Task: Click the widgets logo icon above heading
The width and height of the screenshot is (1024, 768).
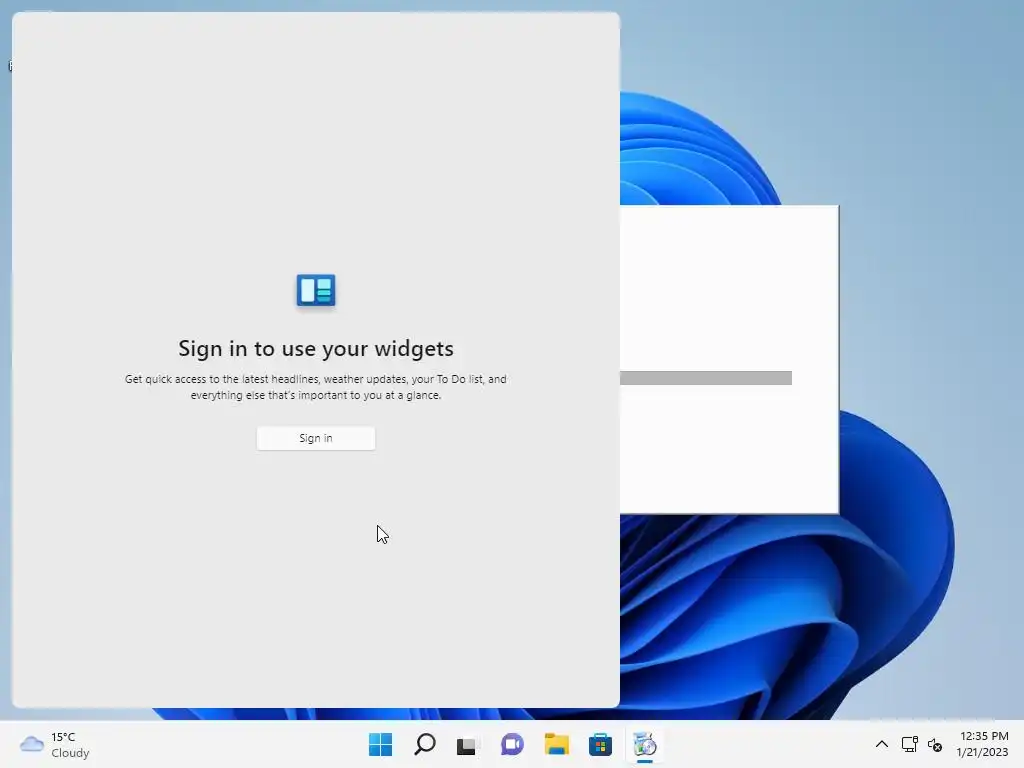Action: coord(316,290)
